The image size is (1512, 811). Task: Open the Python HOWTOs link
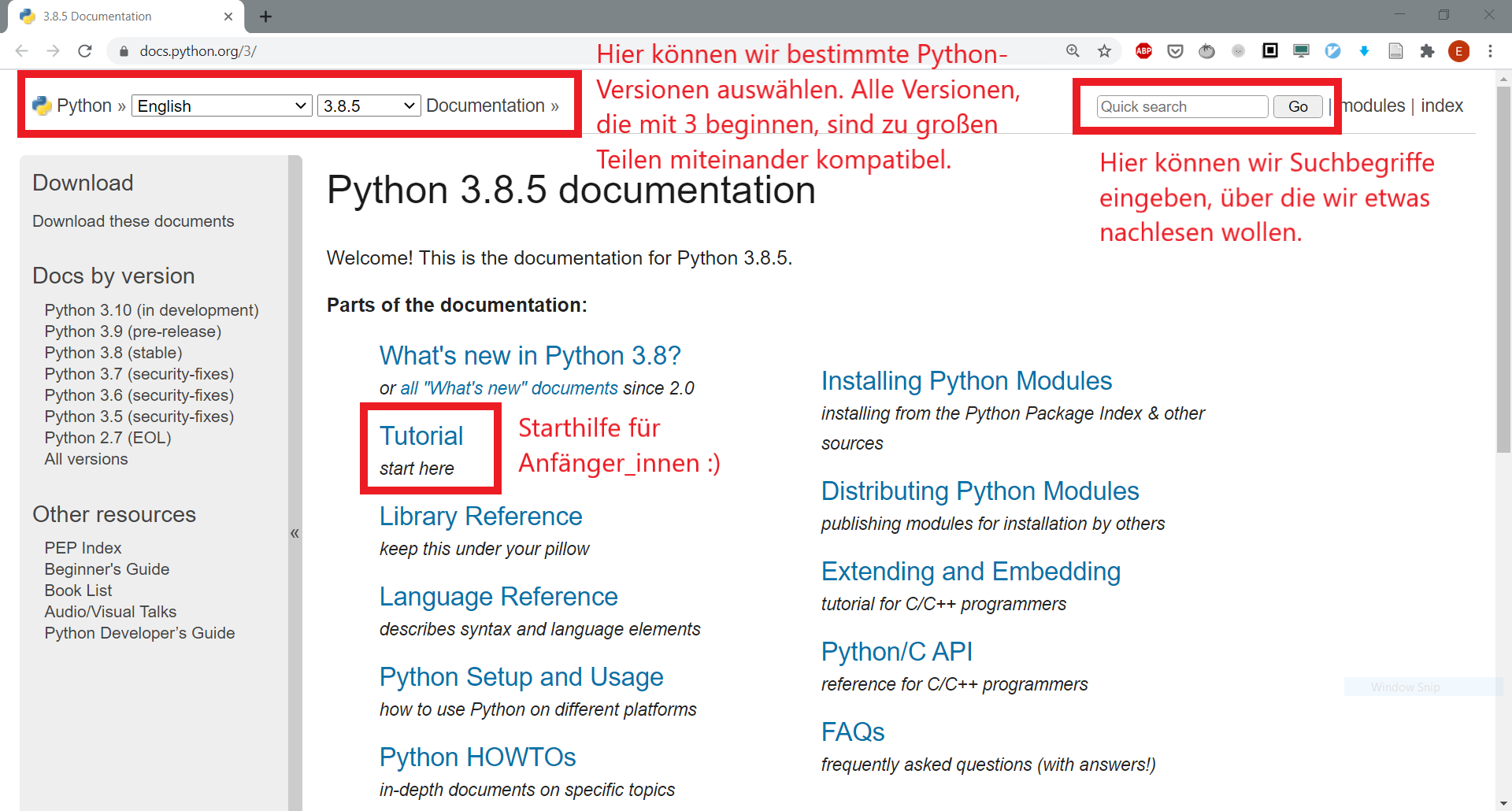tap(477, 757)
